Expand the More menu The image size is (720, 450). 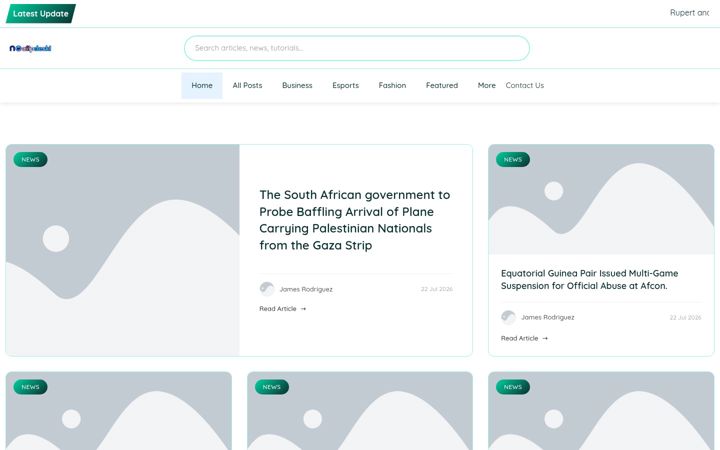coord(487,85)
